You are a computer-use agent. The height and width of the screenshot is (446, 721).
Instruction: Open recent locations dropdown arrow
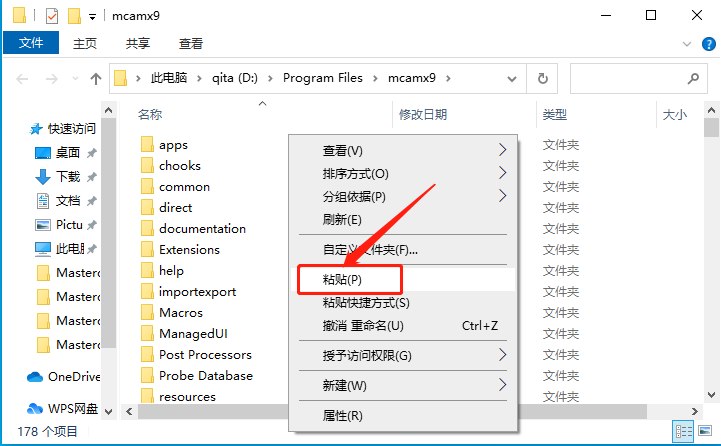(75, 79)
